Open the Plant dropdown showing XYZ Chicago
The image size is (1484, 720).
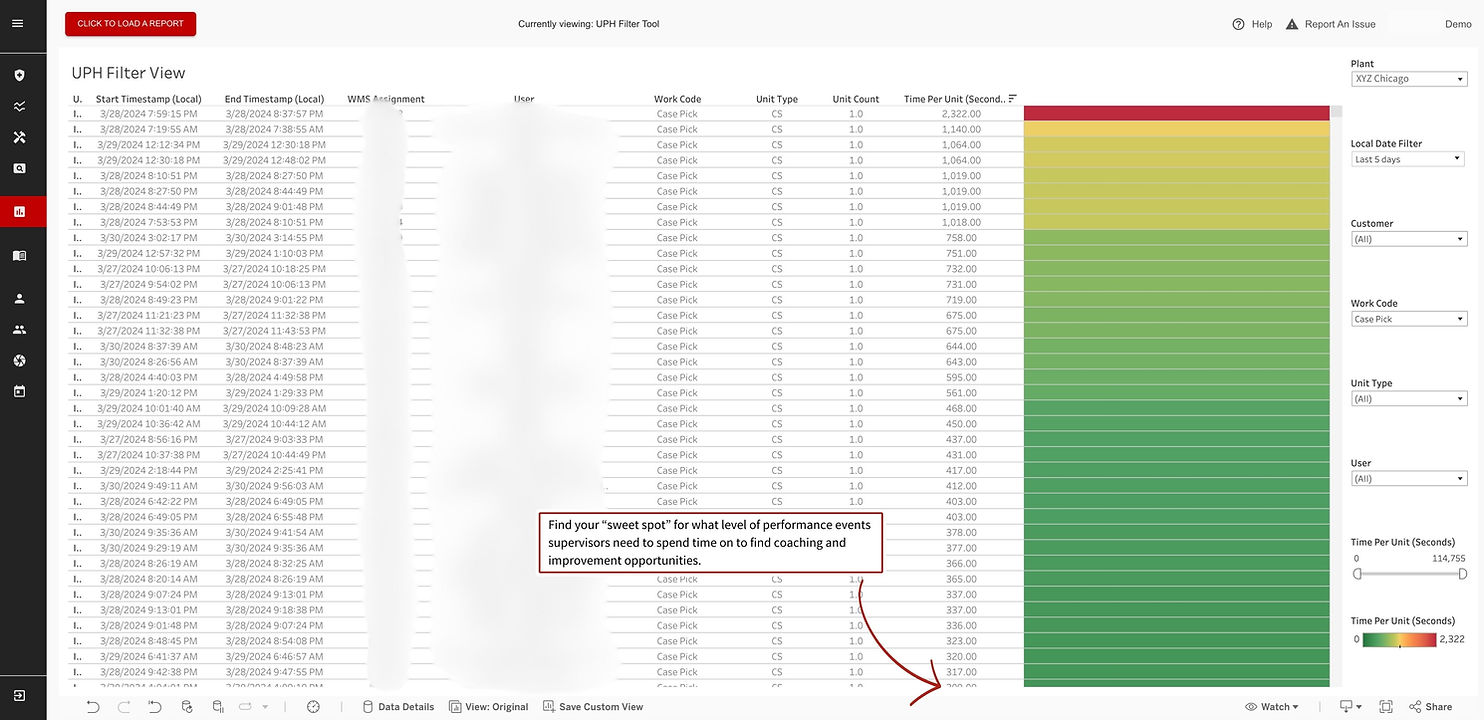point(1408,78)
